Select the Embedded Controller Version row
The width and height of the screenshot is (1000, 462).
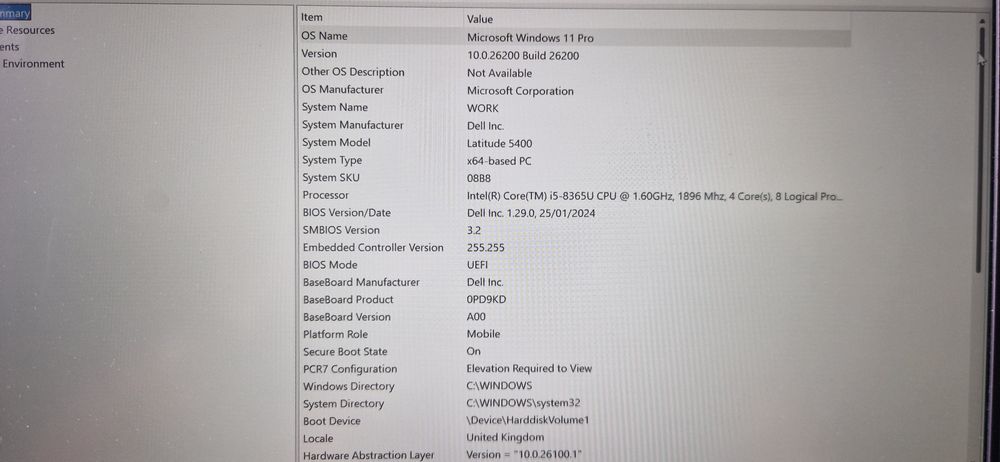(373, 248)
